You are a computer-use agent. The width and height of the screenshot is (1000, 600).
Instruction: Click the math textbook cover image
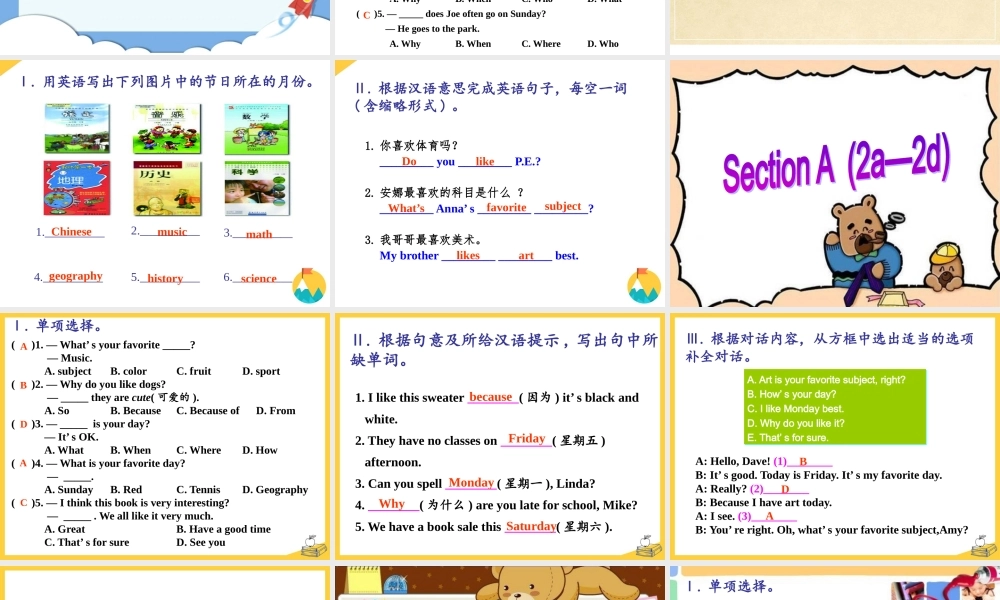pyautogui.click(x=257, y=130)
